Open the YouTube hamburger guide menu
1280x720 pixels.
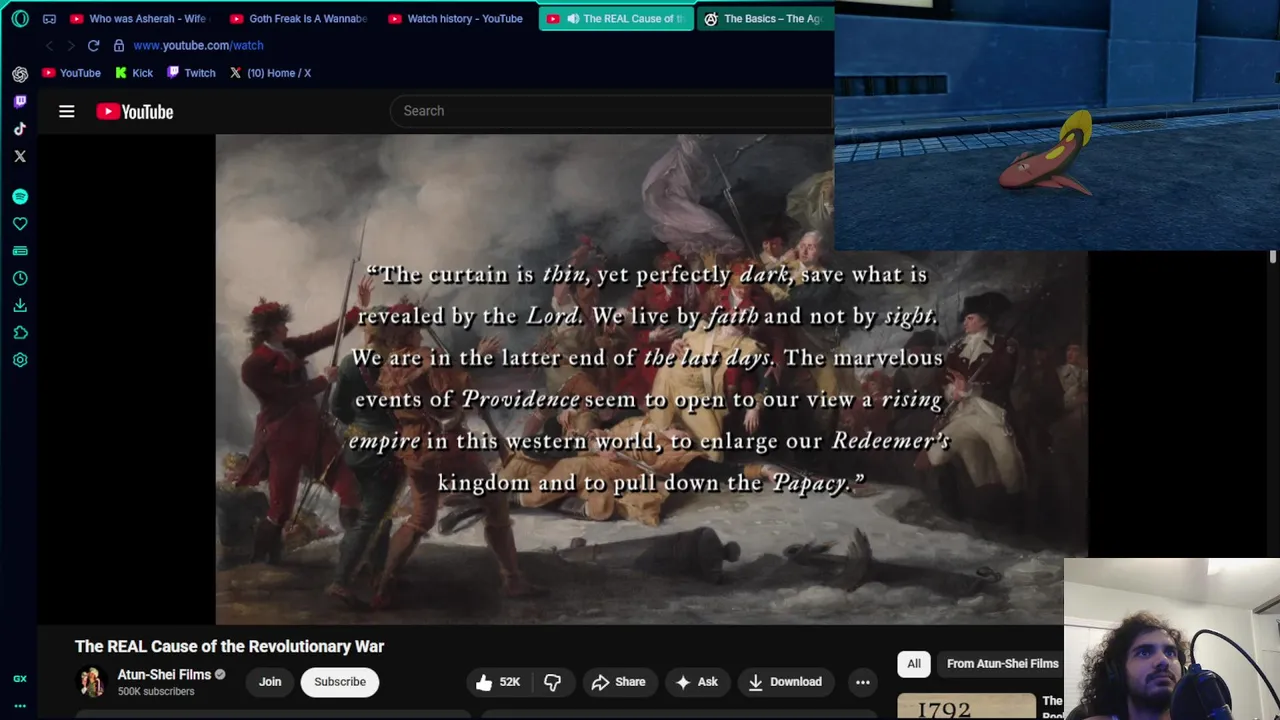(x=67, y=111)
